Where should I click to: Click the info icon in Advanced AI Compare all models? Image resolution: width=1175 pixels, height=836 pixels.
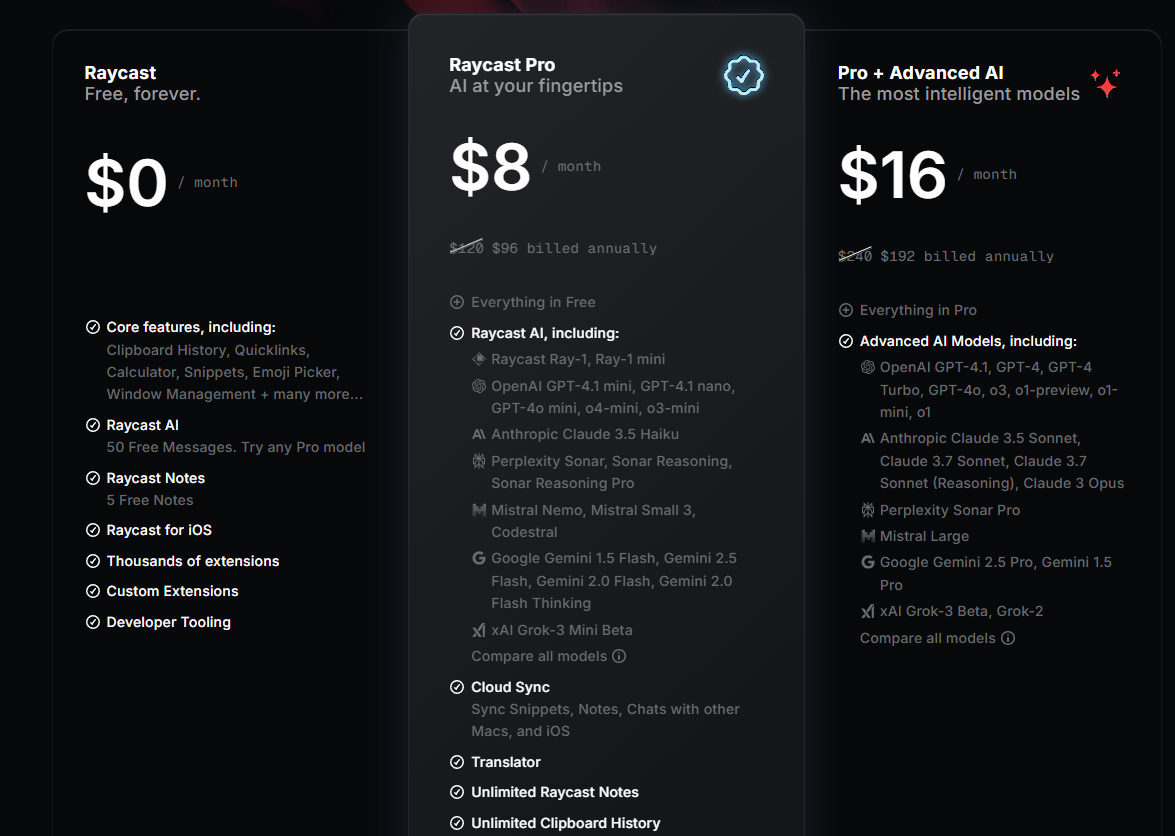[x=1008, y=638]
